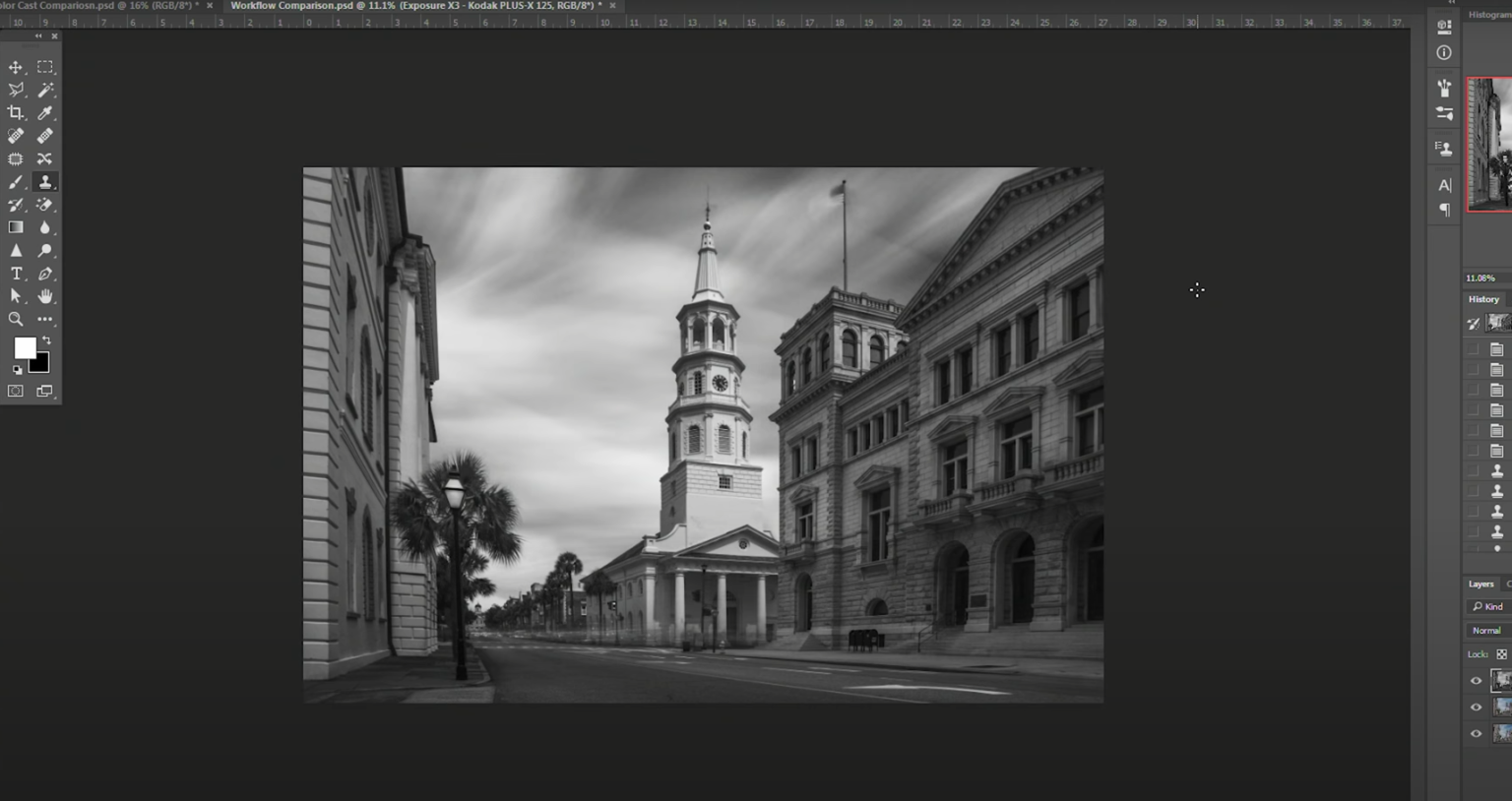Click the ellipsis to edit the toolbar
This screenshot has height=801, width=1512.
[x=44, y=319]
